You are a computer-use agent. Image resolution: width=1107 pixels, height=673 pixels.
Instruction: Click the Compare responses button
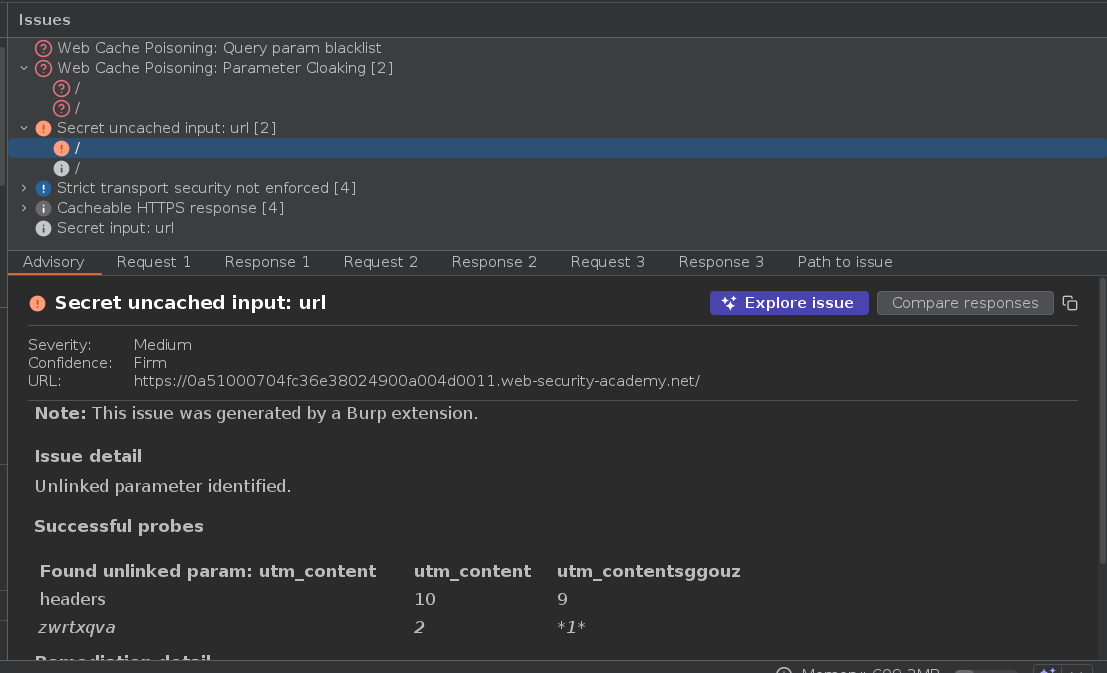965,303
